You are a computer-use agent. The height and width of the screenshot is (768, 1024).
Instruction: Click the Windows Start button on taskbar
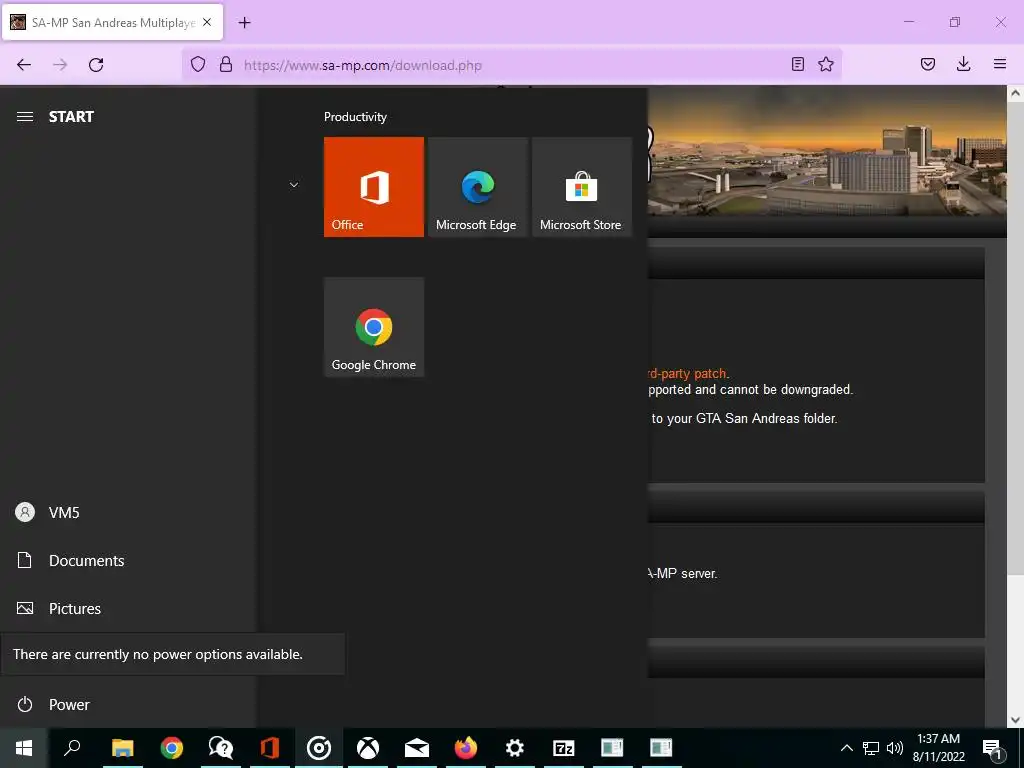tap(24, 748)
